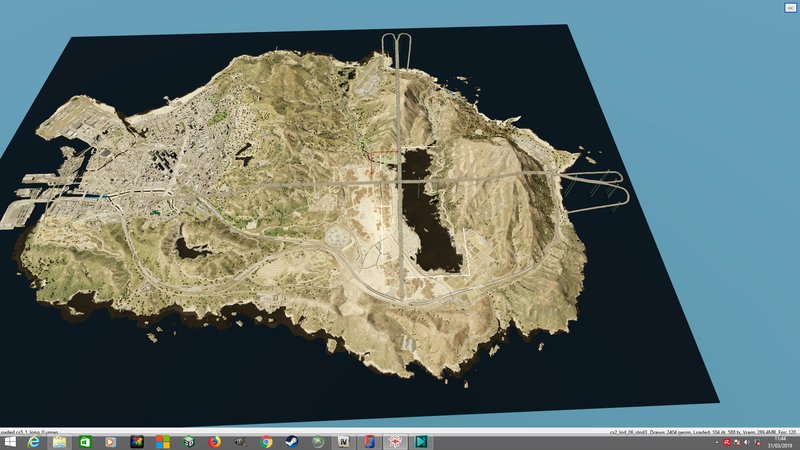The height and width of the screenshot is (450, 800).
Task: Open the red and blue app icon
Action: pos(369,442)
